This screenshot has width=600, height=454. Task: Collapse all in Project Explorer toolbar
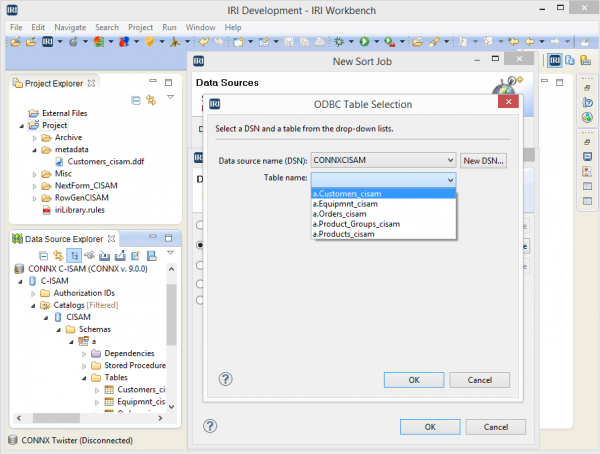[136, 100]
